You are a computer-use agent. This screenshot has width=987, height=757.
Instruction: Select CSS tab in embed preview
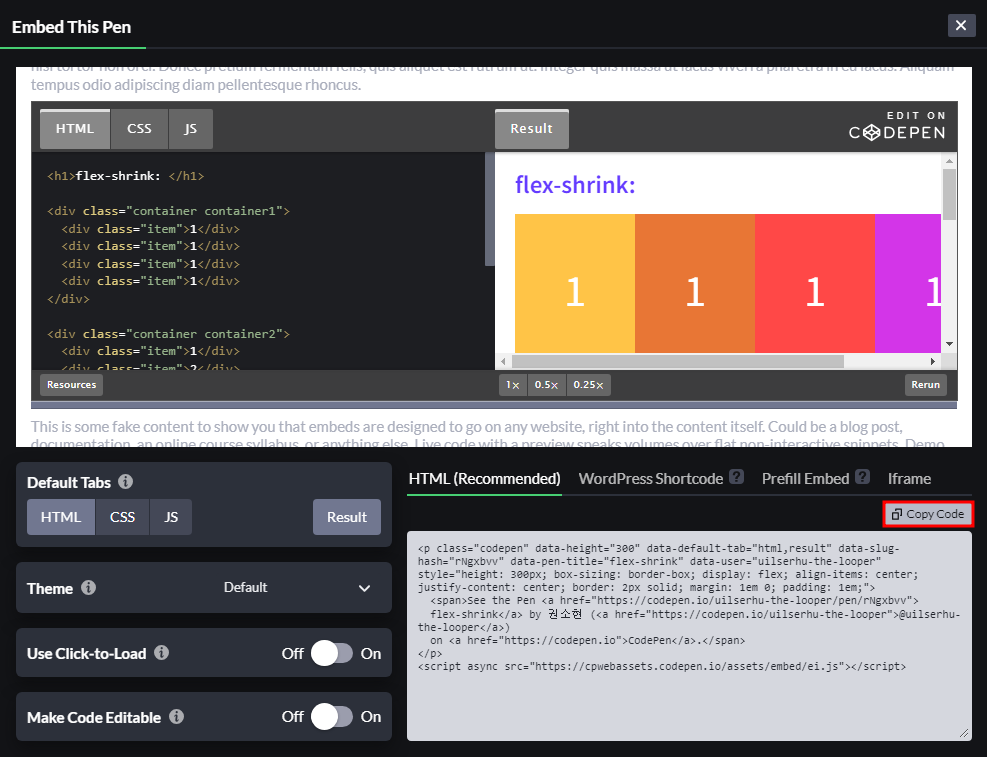(139, 129)
